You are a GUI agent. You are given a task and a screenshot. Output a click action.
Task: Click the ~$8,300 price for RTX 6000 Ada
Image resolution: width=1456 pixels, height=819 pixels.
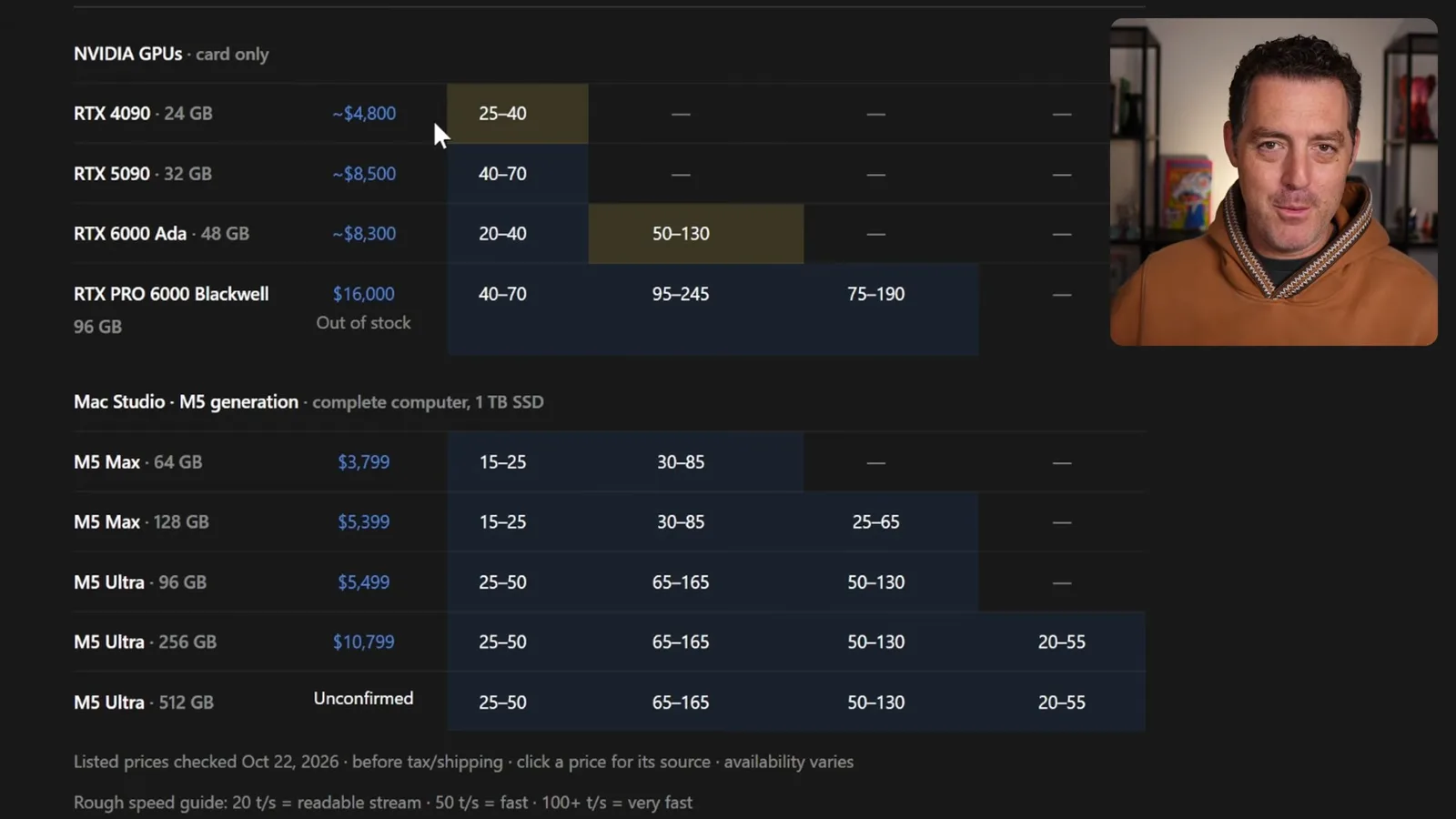pyautogui.click(x=364, y=234)
